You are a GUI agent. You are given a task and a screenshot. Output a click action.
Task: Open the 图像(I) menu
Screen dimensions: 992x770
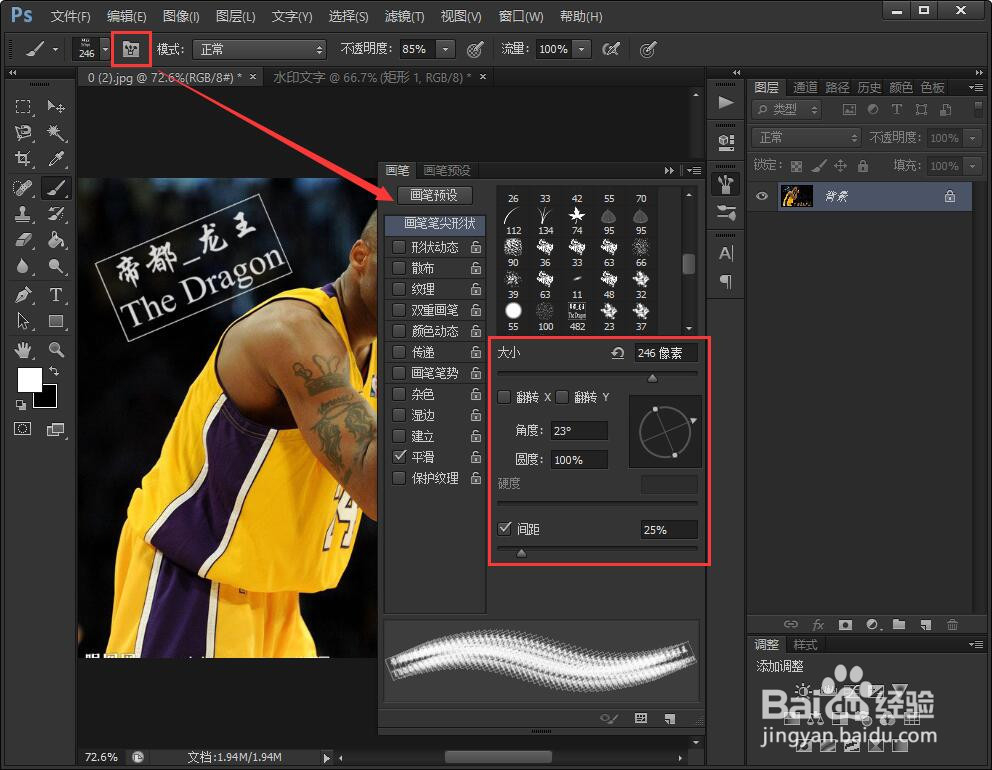pyautogui.click(x=181, y=16)
